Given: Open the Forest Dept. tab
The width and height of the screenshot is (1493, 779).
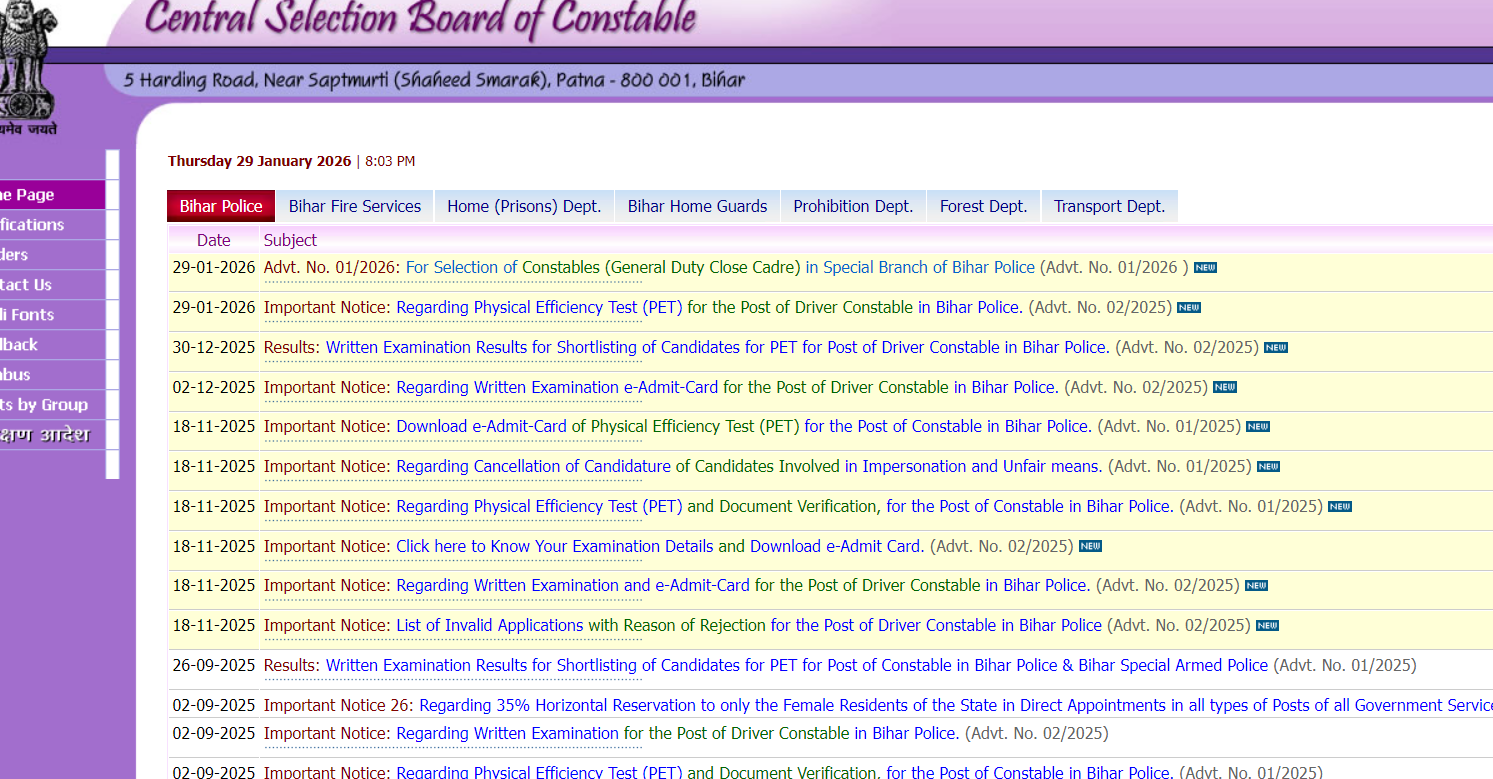Looking at the screenshot, I should 983,206.
